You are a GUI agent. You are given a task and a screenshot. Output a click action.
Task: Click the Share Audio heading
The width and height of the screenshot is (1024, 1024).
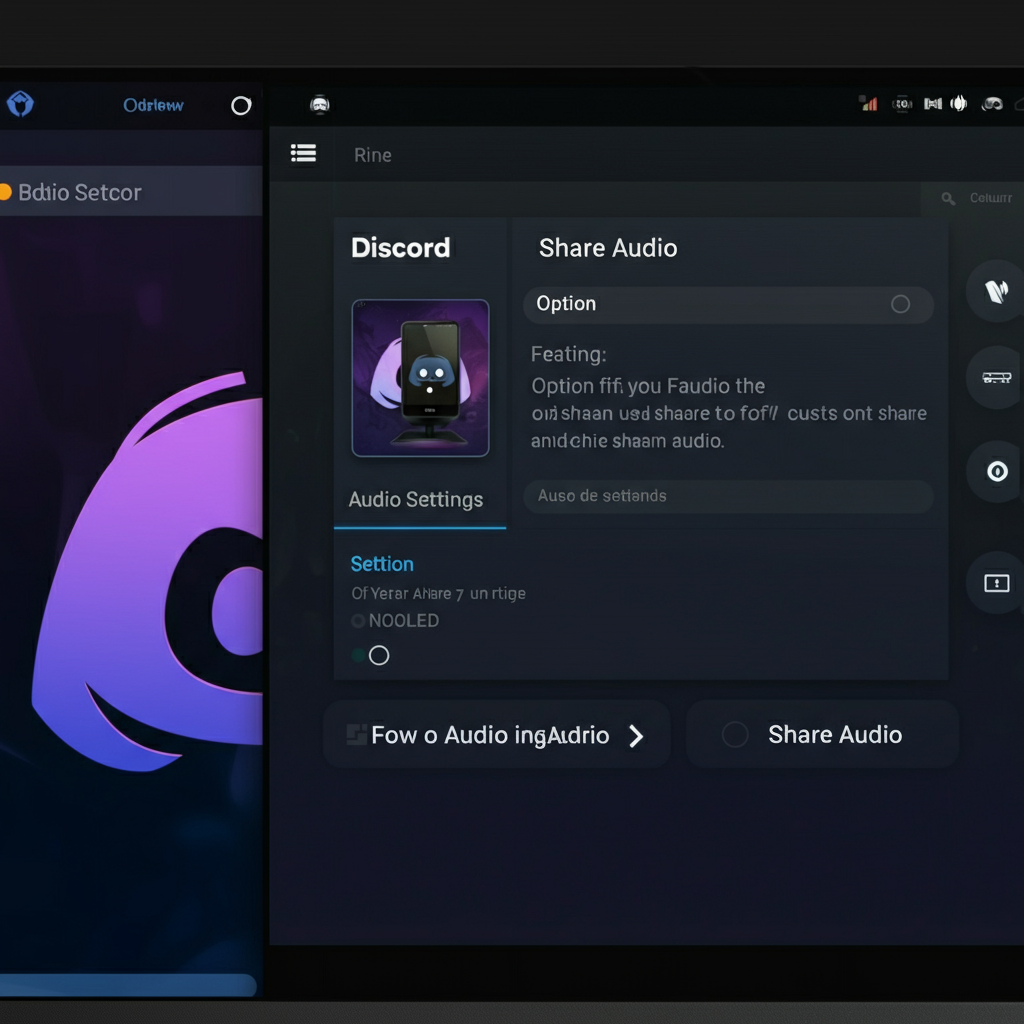(608, 248)
